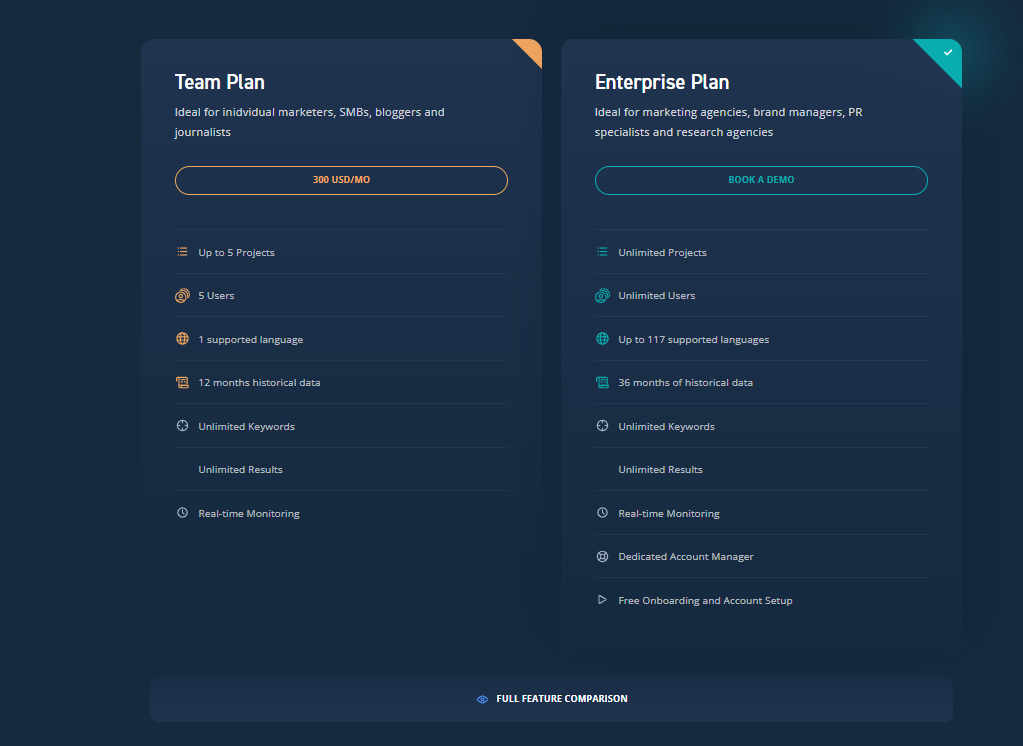Screen dimensions: 1023x746
Task: Click the icon beside 36 months of historical data
Action: click(x=603, y=382)
